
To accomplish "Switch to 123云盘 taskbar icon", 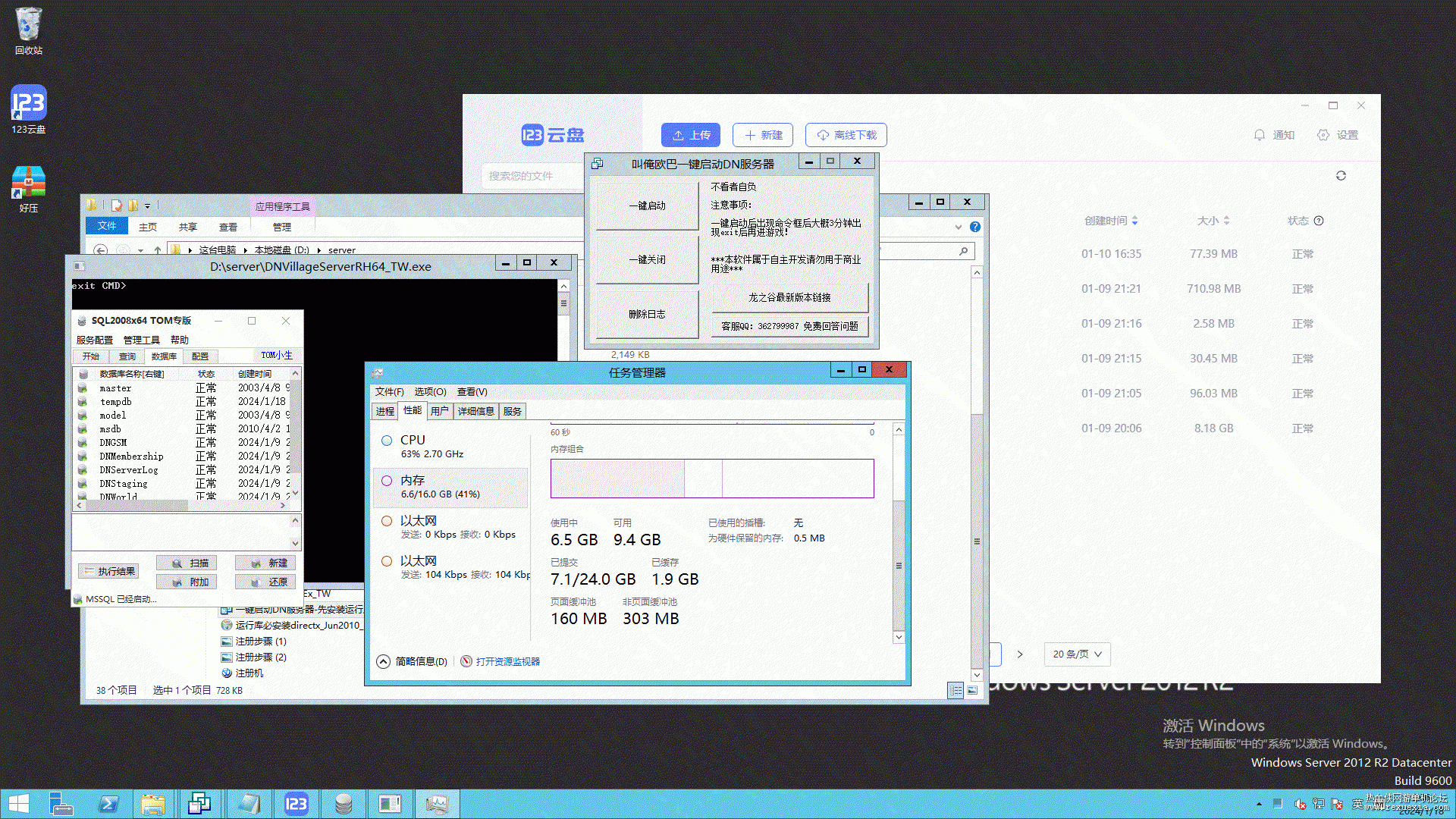I will click(296, 804).
